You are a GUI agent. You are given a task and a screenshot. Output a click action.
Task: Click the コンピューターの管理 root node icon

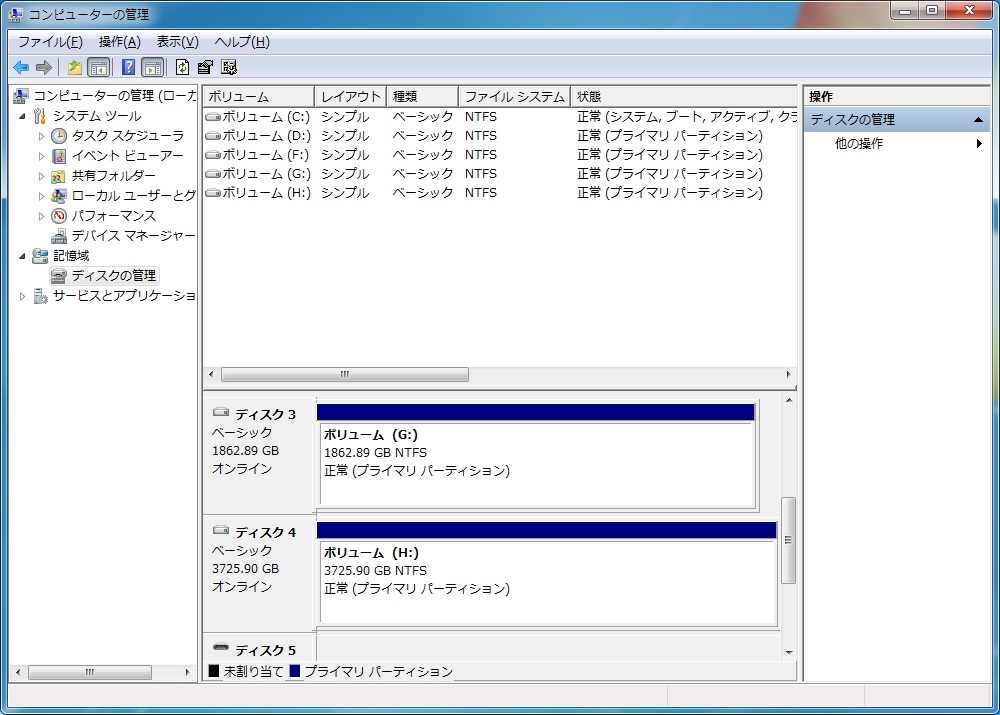pos(20,96)
